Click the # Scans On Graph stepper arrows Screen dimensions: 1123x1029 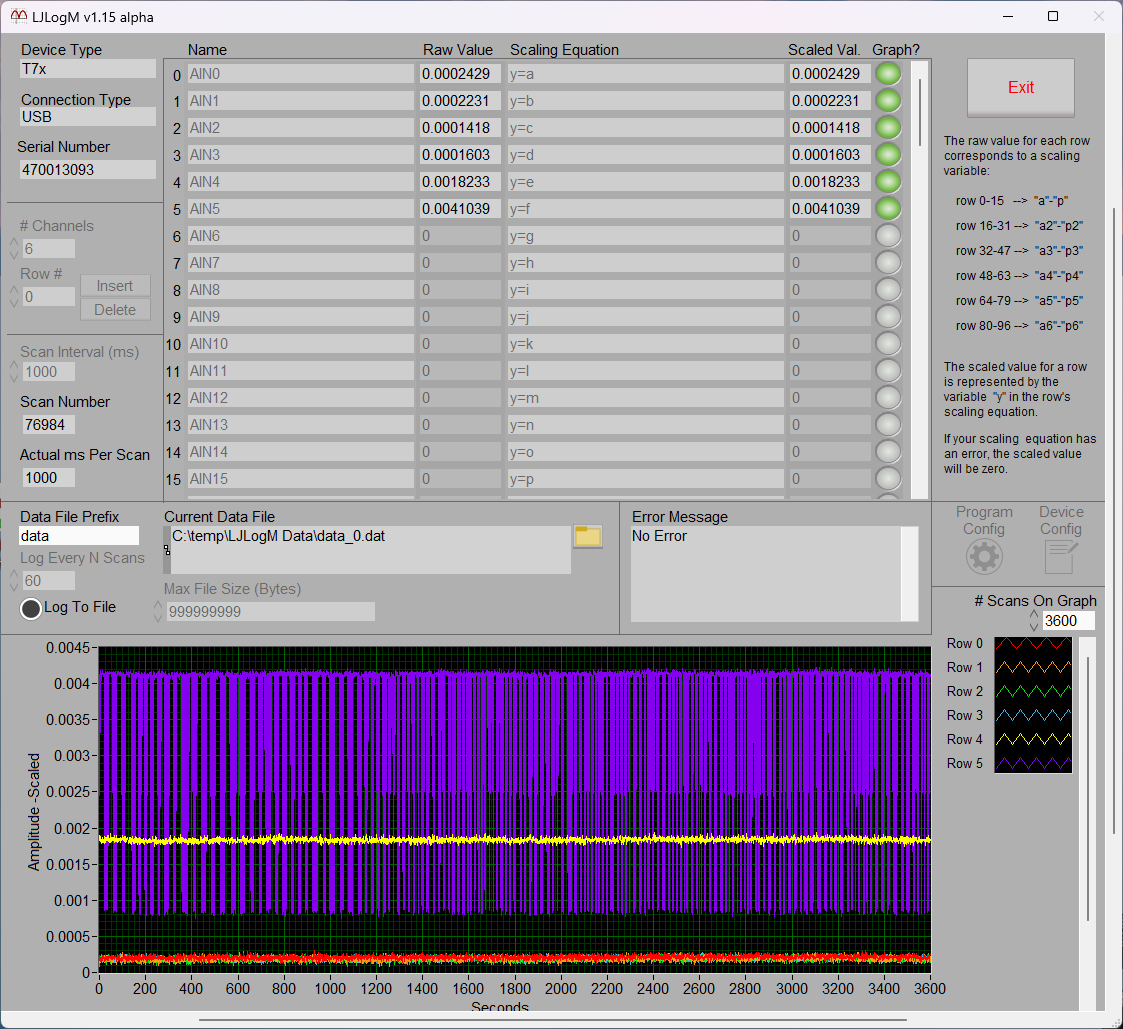click(1034, 621)
